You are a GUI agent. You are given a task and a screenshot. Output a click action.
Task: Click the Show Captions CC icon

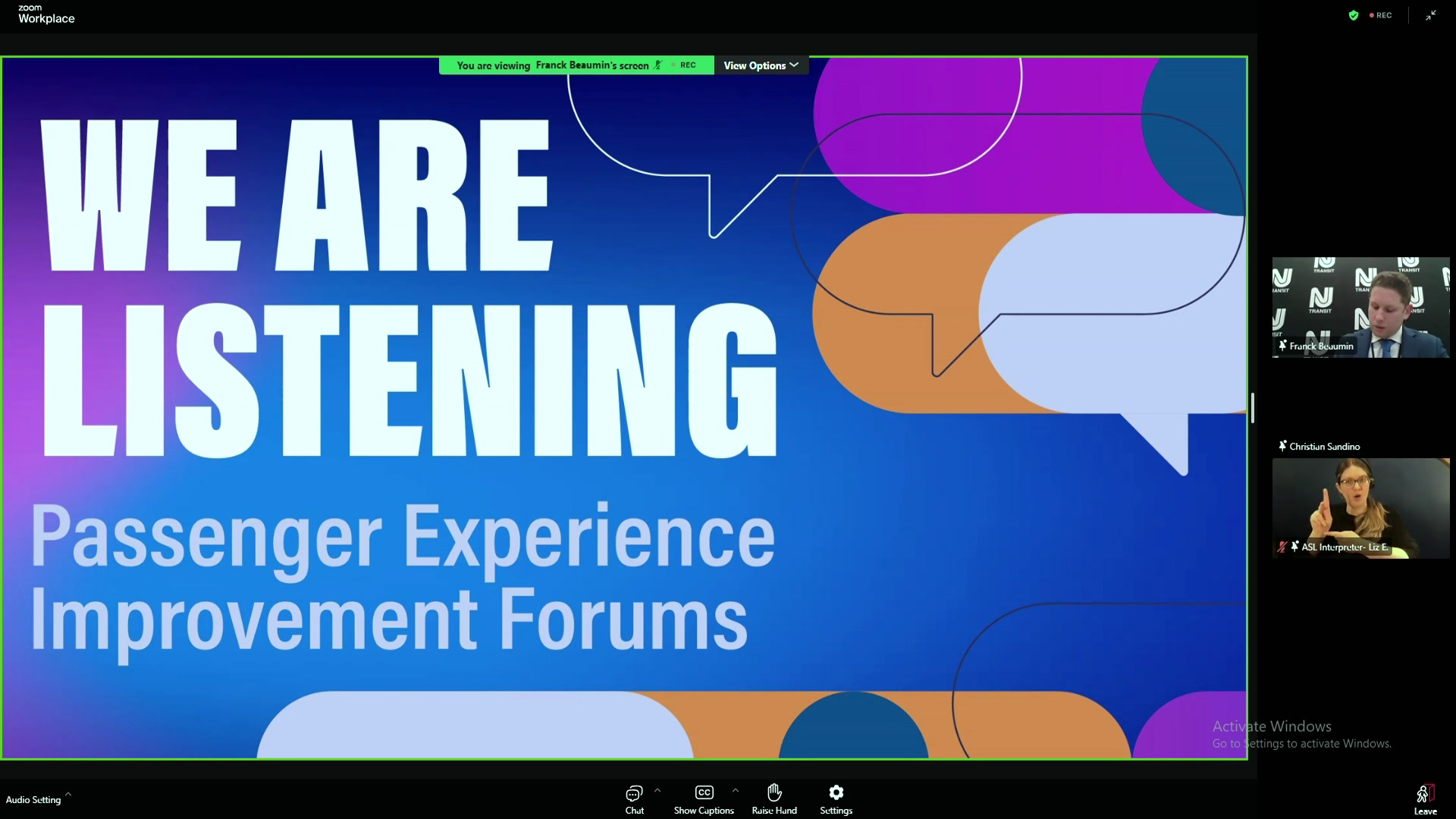[704, 792]
